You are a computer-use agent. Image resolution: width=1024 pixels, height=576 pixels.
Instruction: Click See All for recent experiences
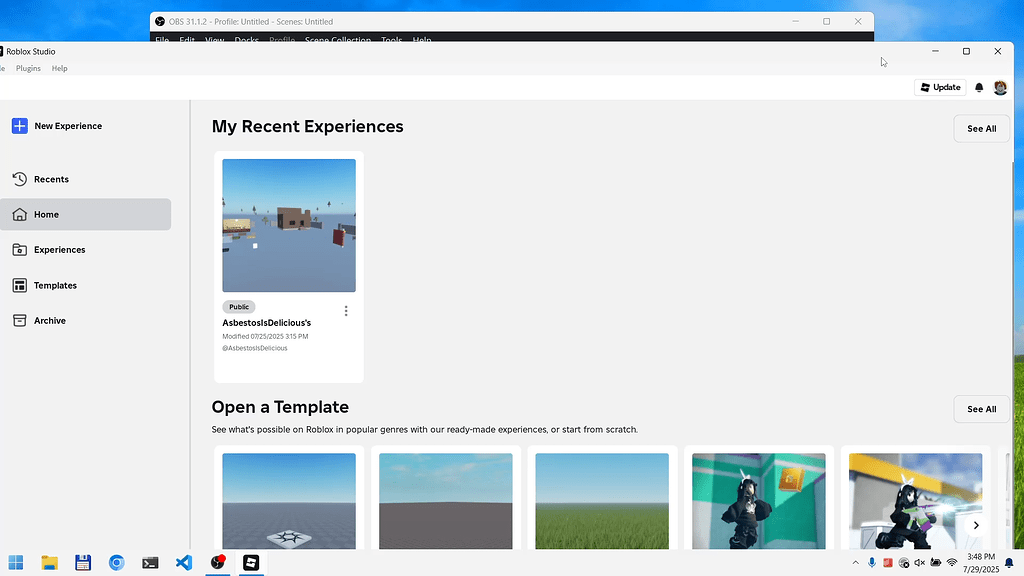click(981, 129)
